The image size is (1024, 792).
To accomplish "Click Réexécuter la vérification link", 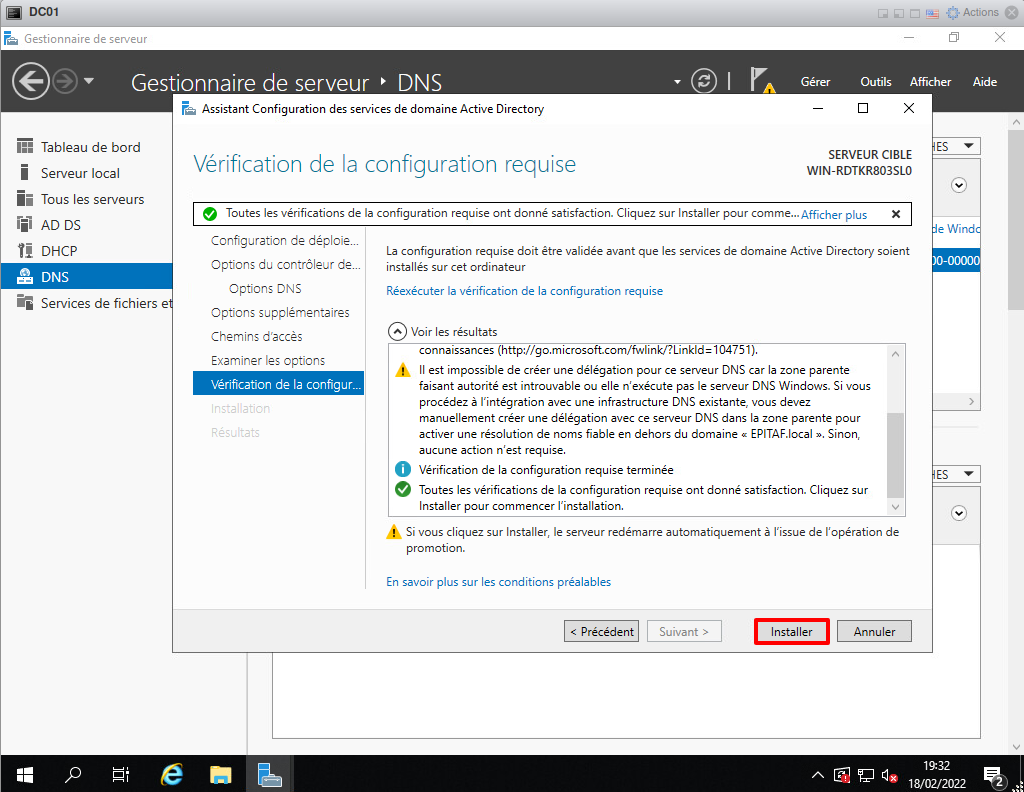I will pos(524,291).
